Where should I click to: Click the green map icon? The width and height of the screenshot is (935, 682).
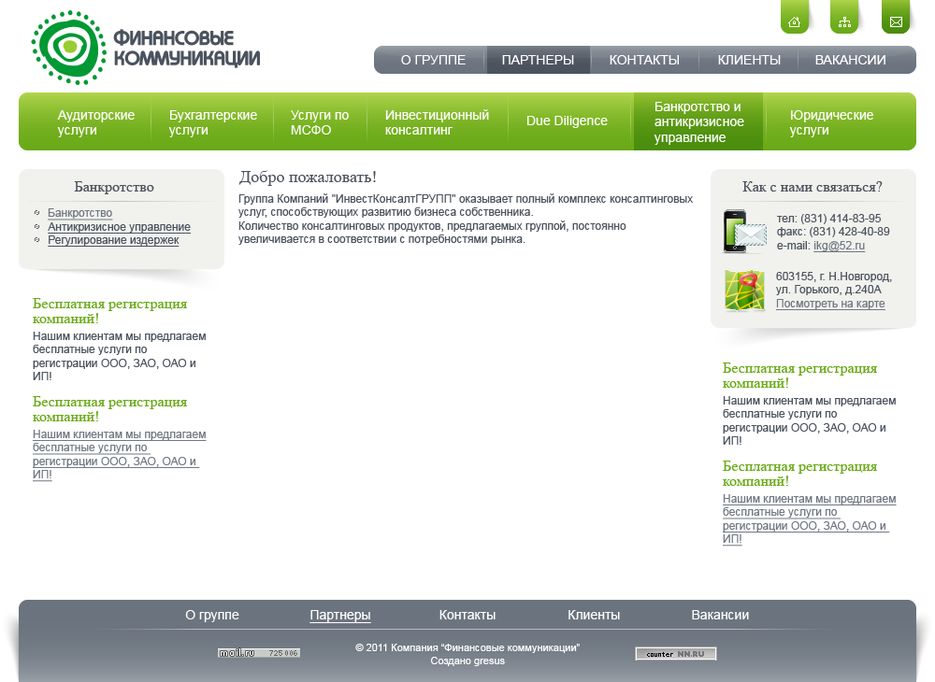click(x=744, y=291)
